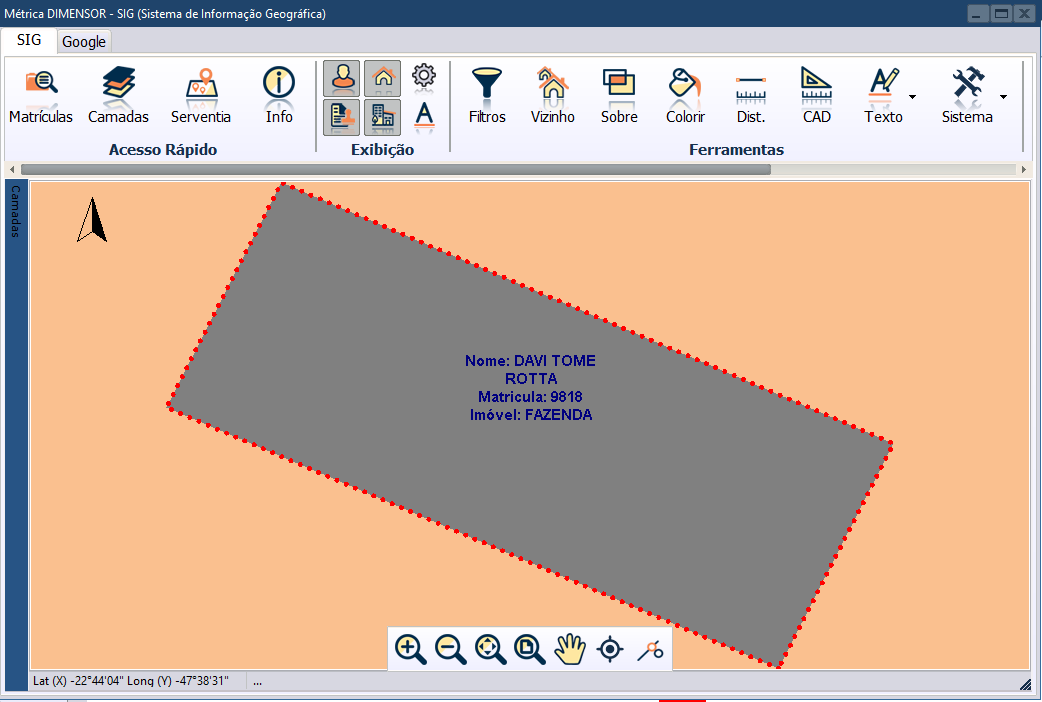This screenshot has height=702, width=1042.
Task: Click the zoom in magnifier
Action: coord(410,649)
